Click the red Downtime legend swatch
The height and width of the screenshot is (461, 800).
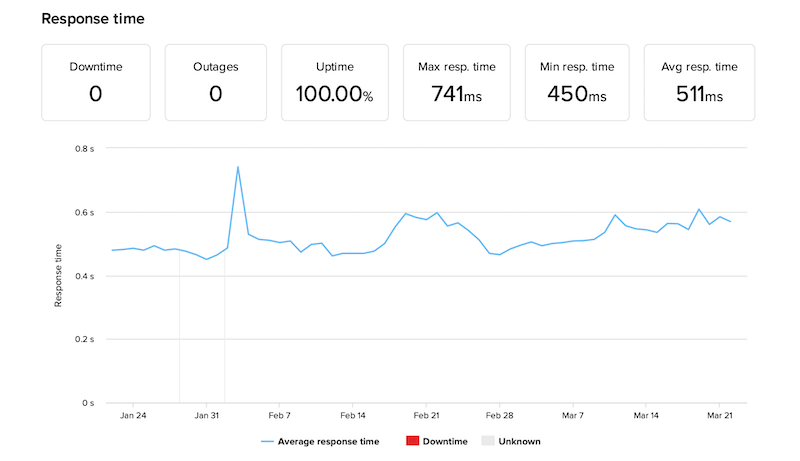coord(414,441)
